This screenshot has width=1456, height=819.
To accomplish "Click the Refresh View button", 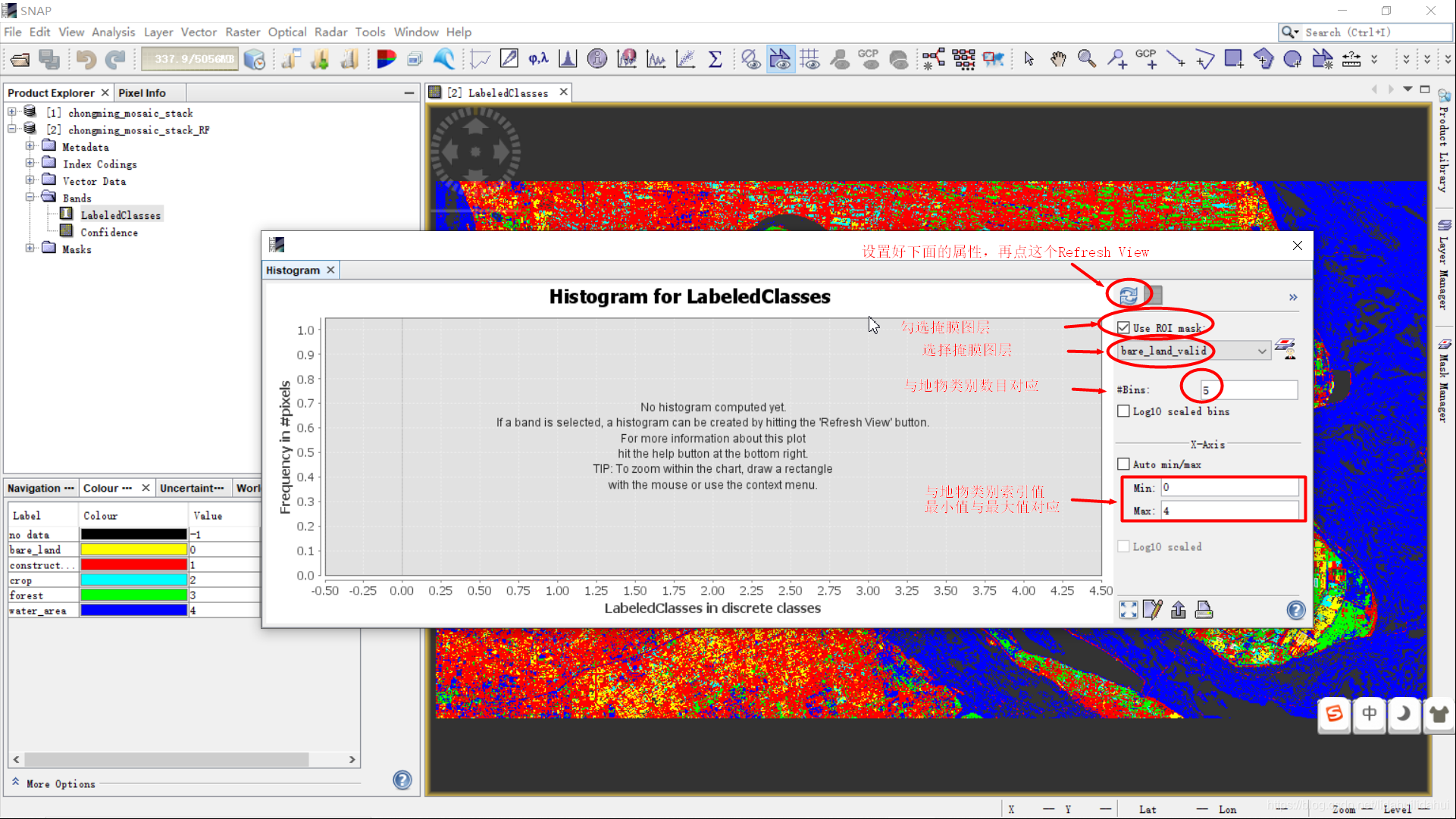I will click(x=1128, y=294).
